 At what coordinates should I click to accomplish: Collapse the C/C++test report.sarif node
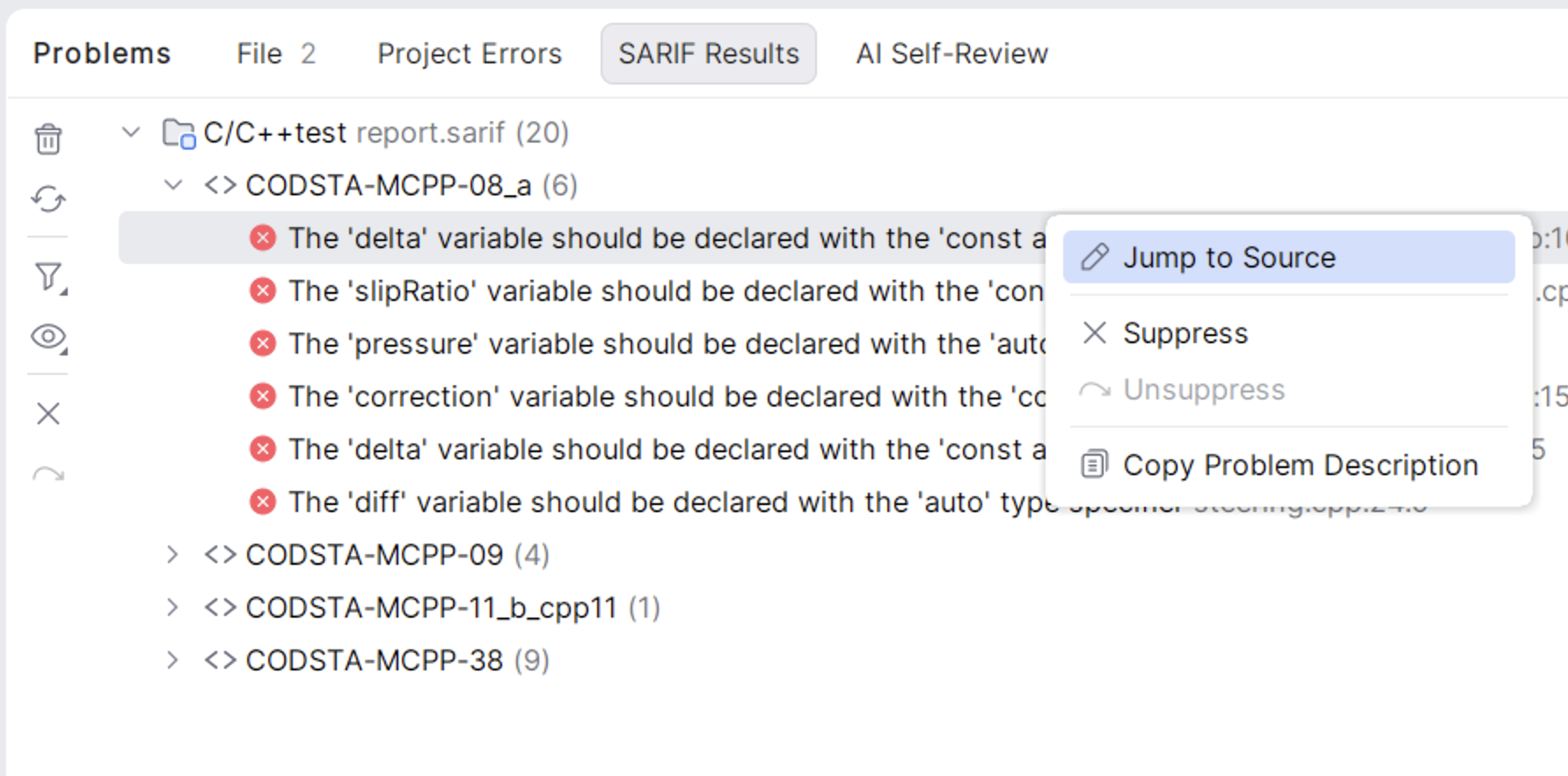click(x=131, y=133)
